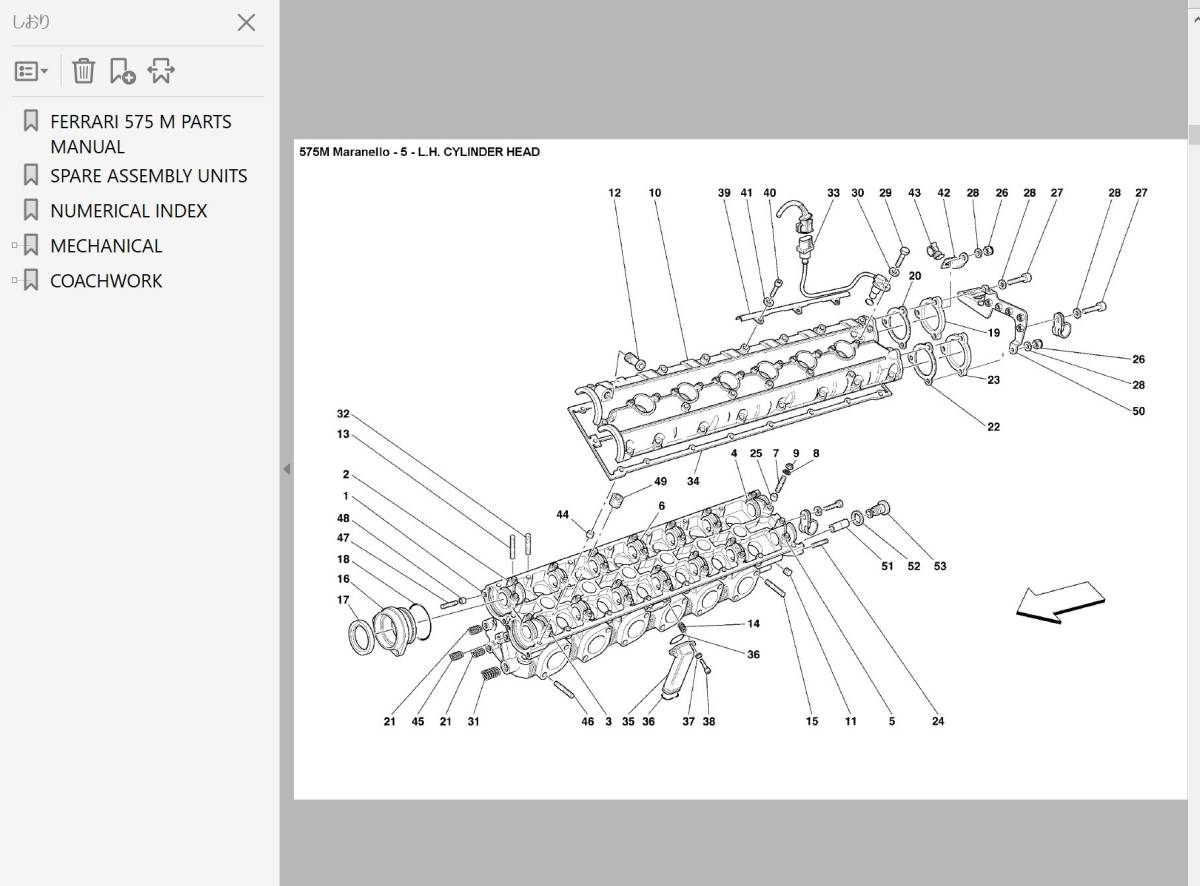The height and width of the screenshot is (886, 1200).
Task: Click part number 49 in the diagram
Action: 660,482
